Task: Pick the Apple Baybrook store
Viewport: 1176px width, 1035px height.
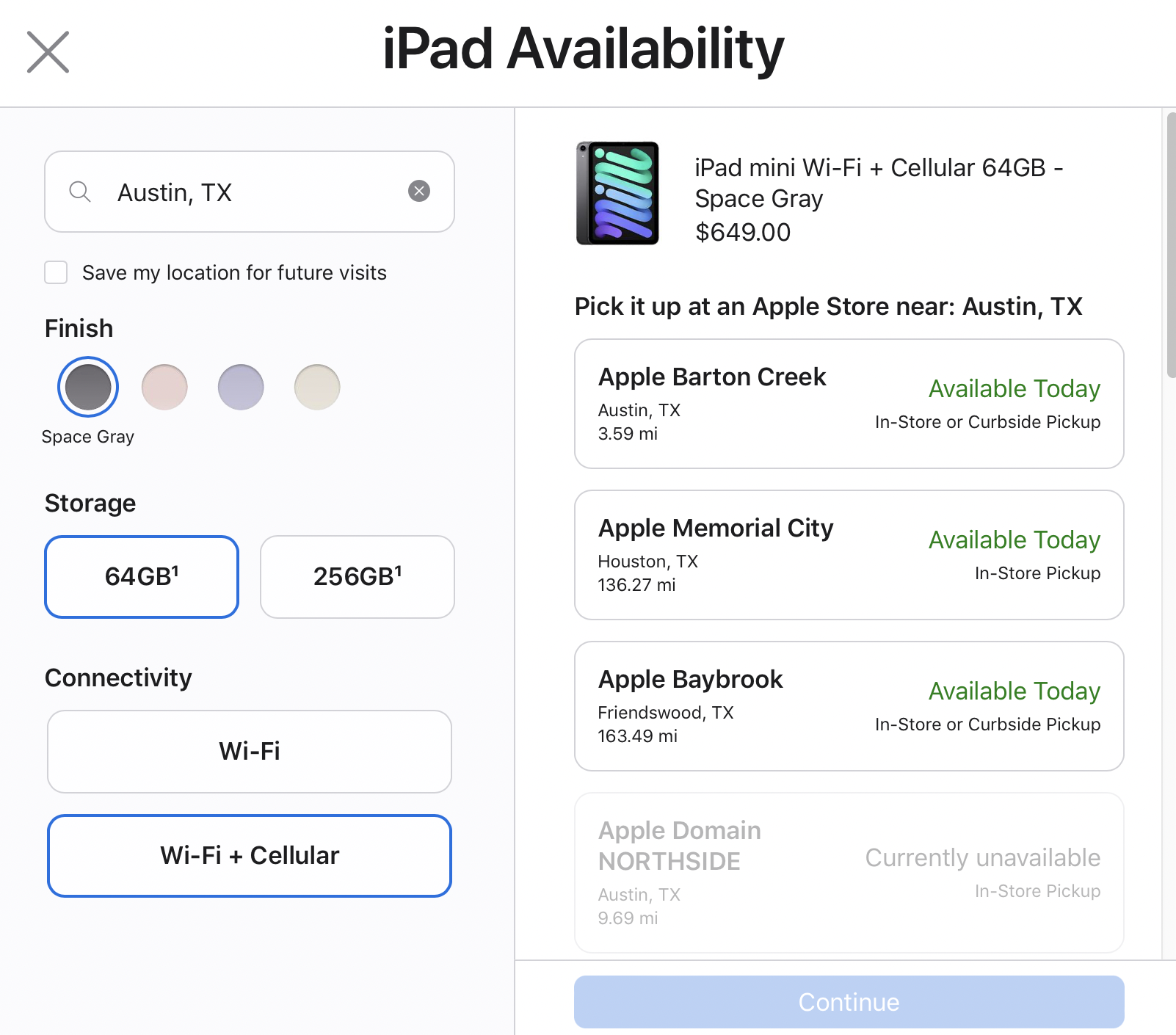Action: click(849, 706)
